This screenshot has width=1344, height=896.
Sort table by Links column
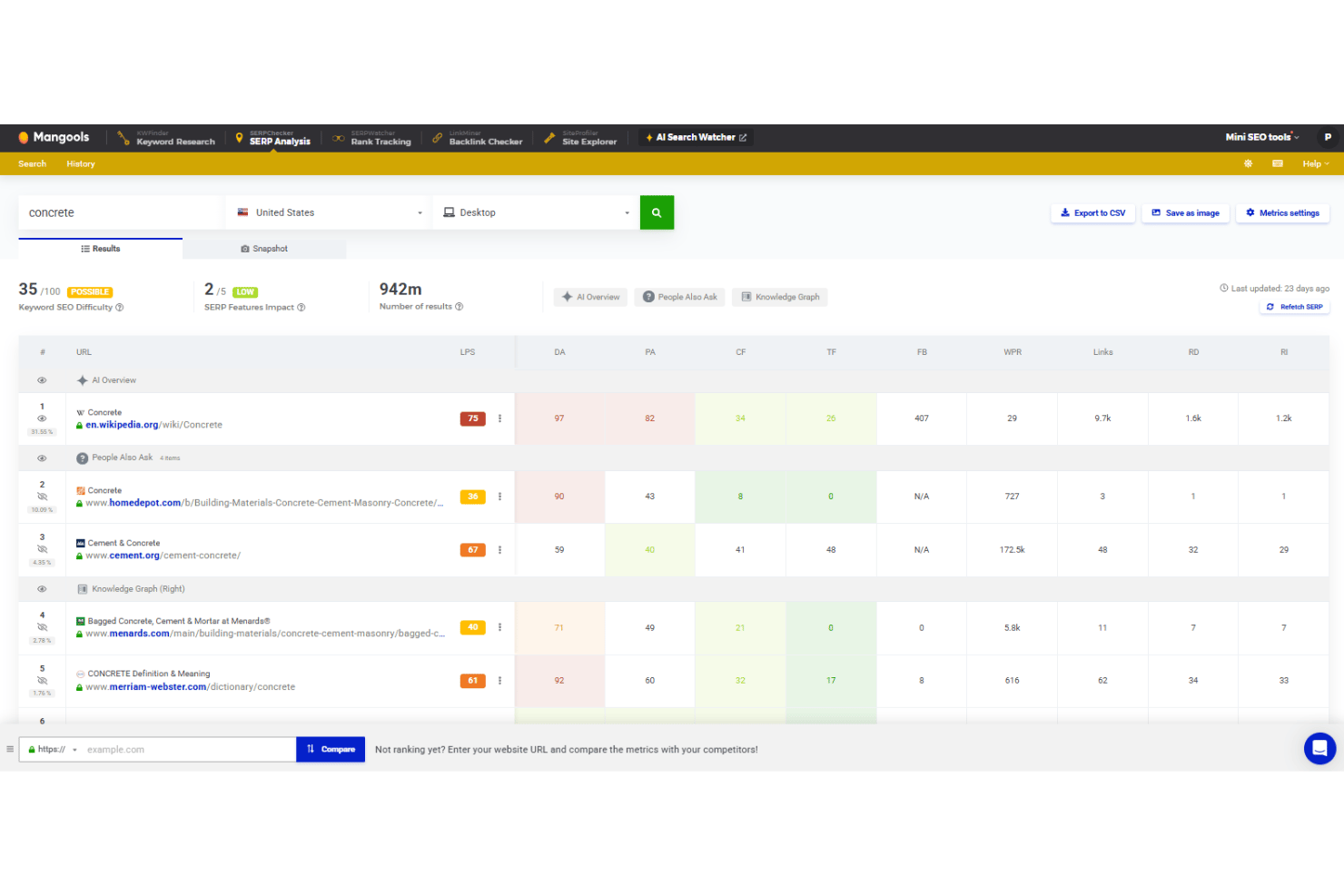coord(1102,352)
